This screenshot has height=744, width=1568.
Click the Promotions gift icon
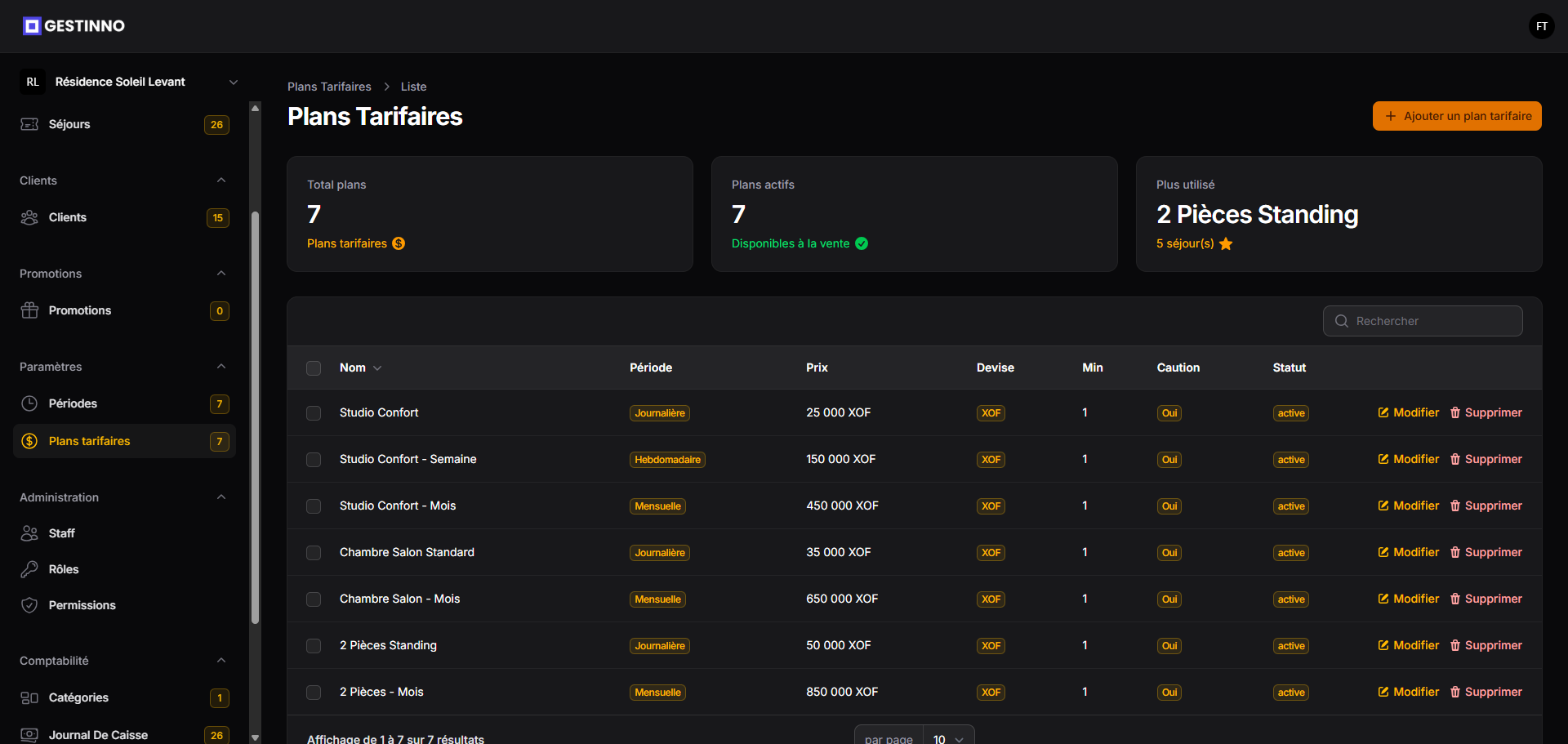tap(29, 310)
